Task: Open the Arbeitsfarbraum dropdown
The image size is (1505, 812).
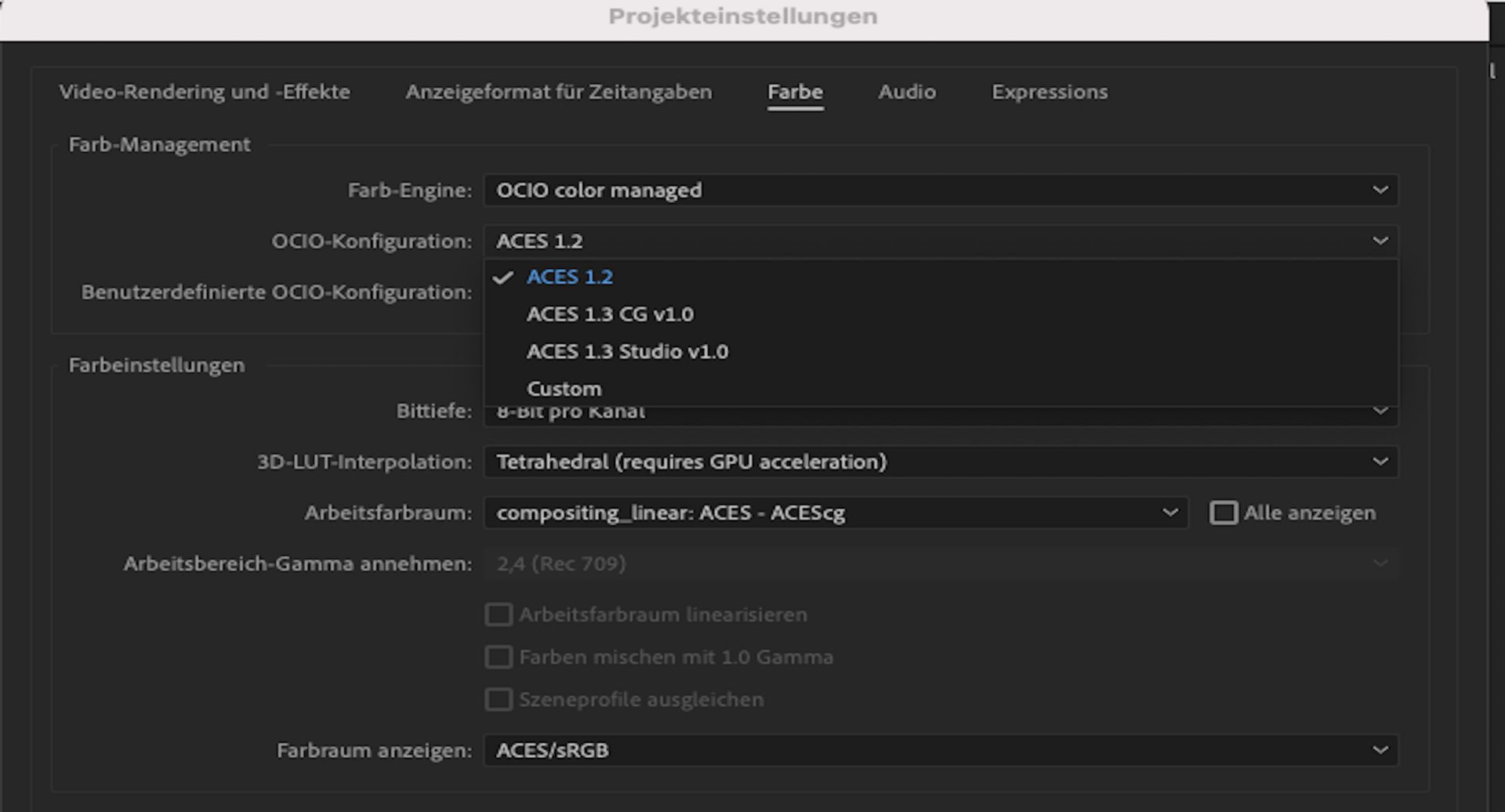Action: [x=836, y=513]
